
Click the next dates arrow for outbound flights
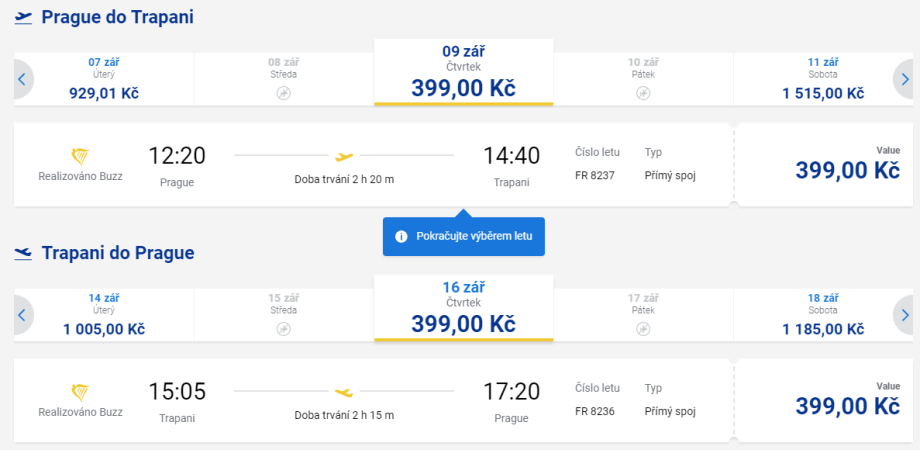(904, 79)
